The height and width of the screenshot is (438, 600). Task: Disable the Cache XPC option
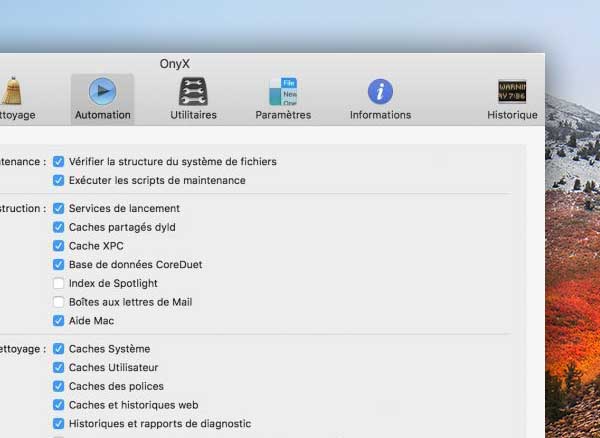[x=59, y=246]
